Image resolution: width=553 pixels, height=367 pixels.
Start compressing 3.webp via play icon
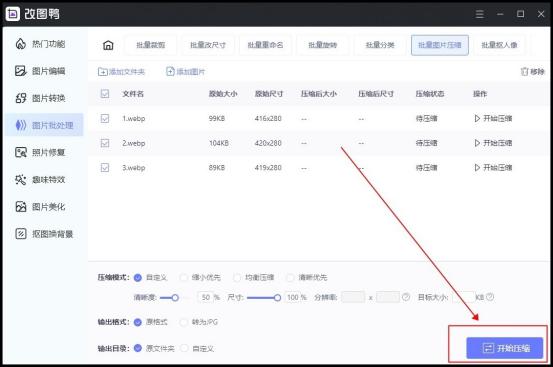[x=477, y=168]
